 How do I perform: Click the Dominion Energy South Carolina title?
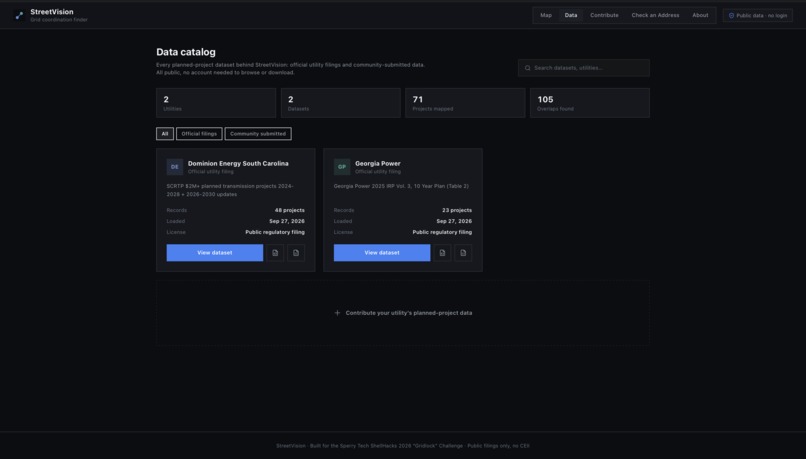pyautogui.click(x=238, y=163)
